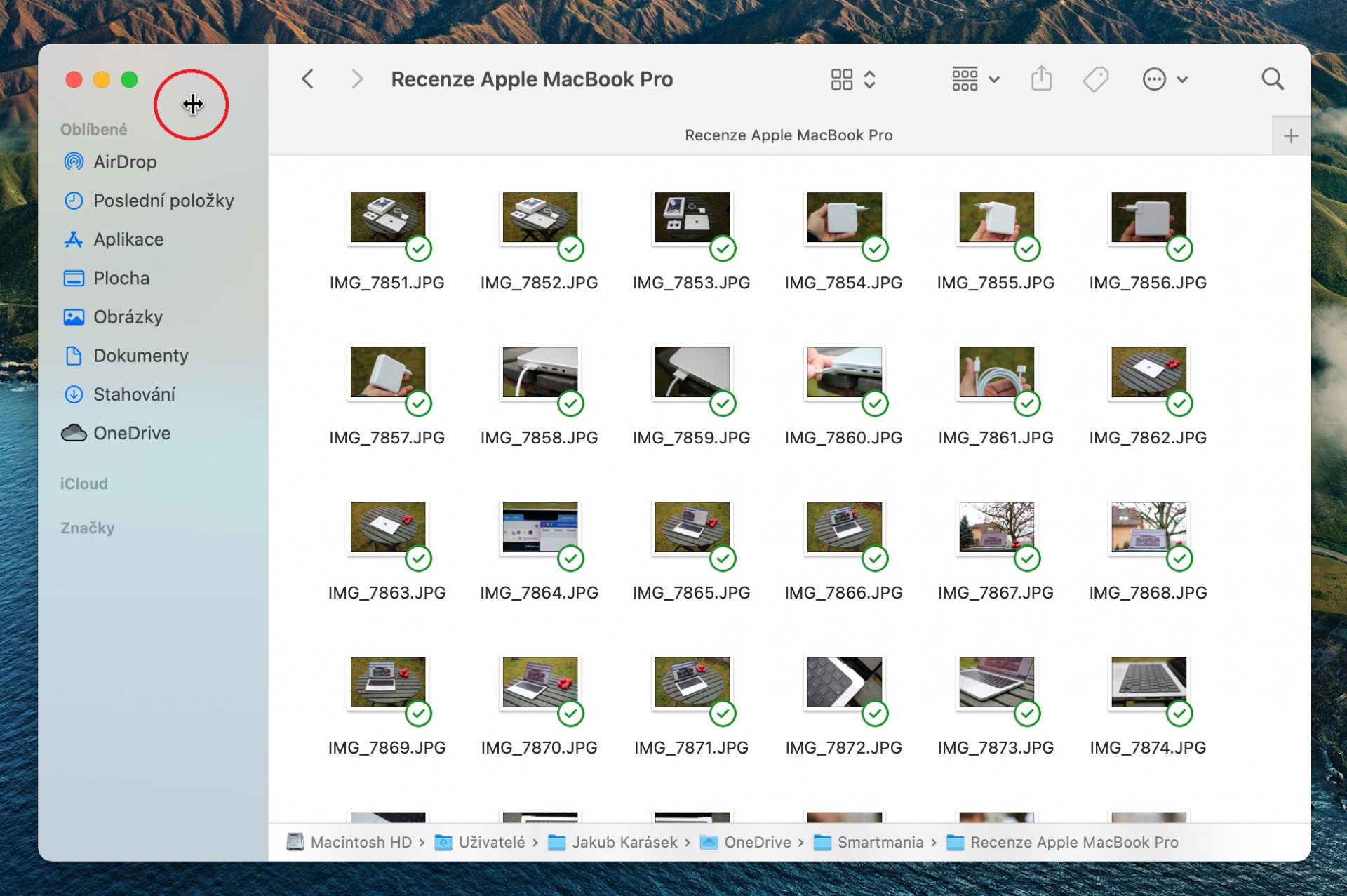Select thumbnail IMG_7864.JPG
Viewport: 1347px width, 896px height.
pyautogui.click(x=540, y=527)
